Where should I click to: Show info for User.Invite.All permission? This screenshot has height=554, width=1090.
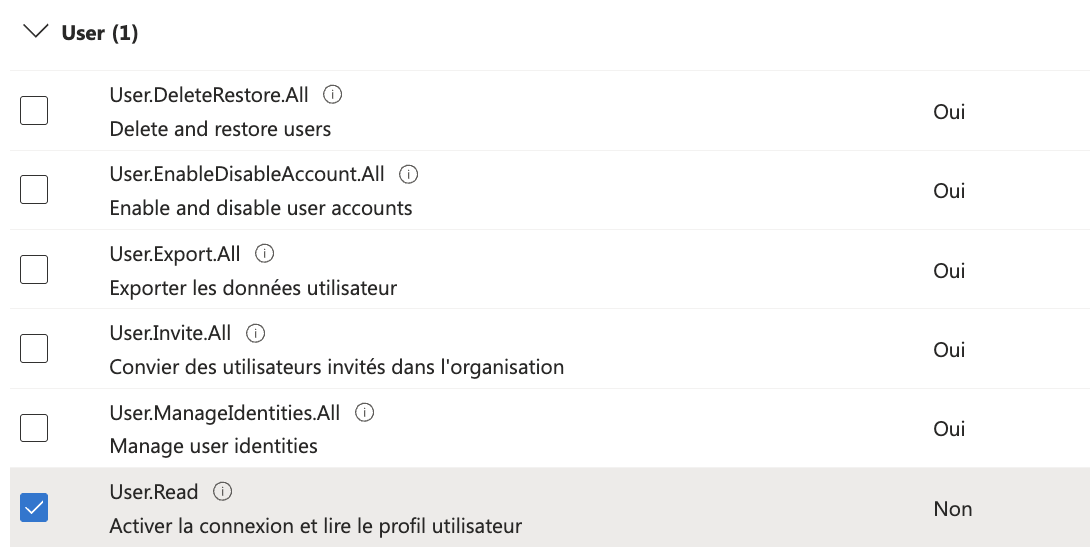[x=256, y=333]
